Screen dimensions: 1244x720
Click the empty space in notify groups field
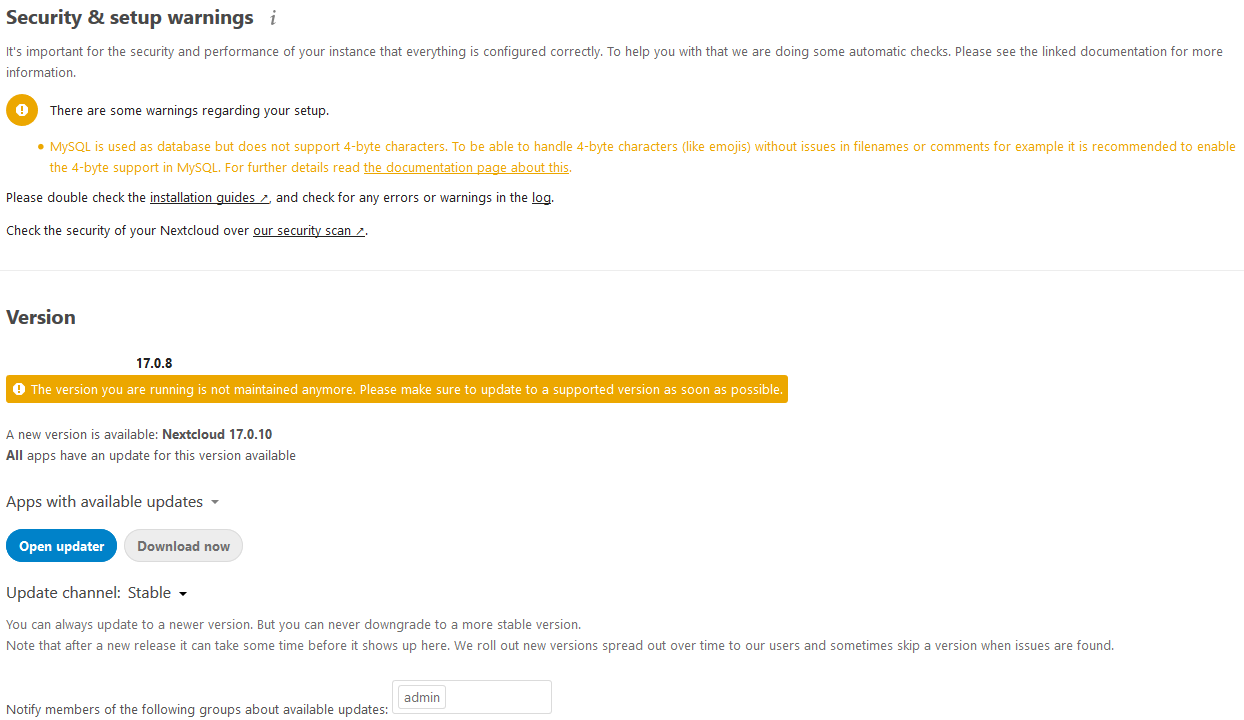coord(497,697)
